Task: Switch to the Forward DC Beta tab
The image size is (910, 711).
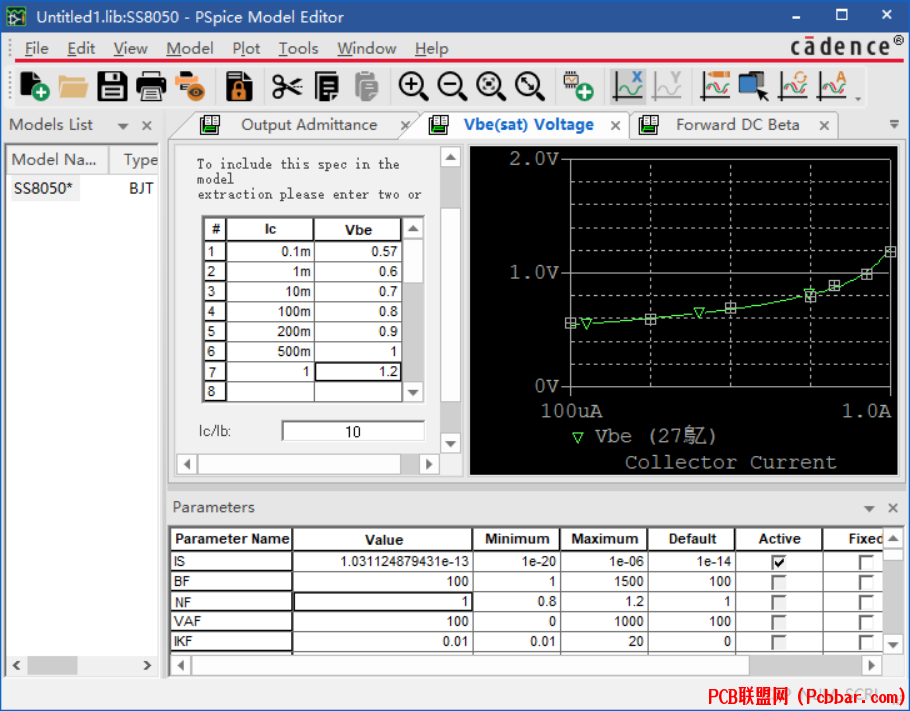Action: point(737,125)
